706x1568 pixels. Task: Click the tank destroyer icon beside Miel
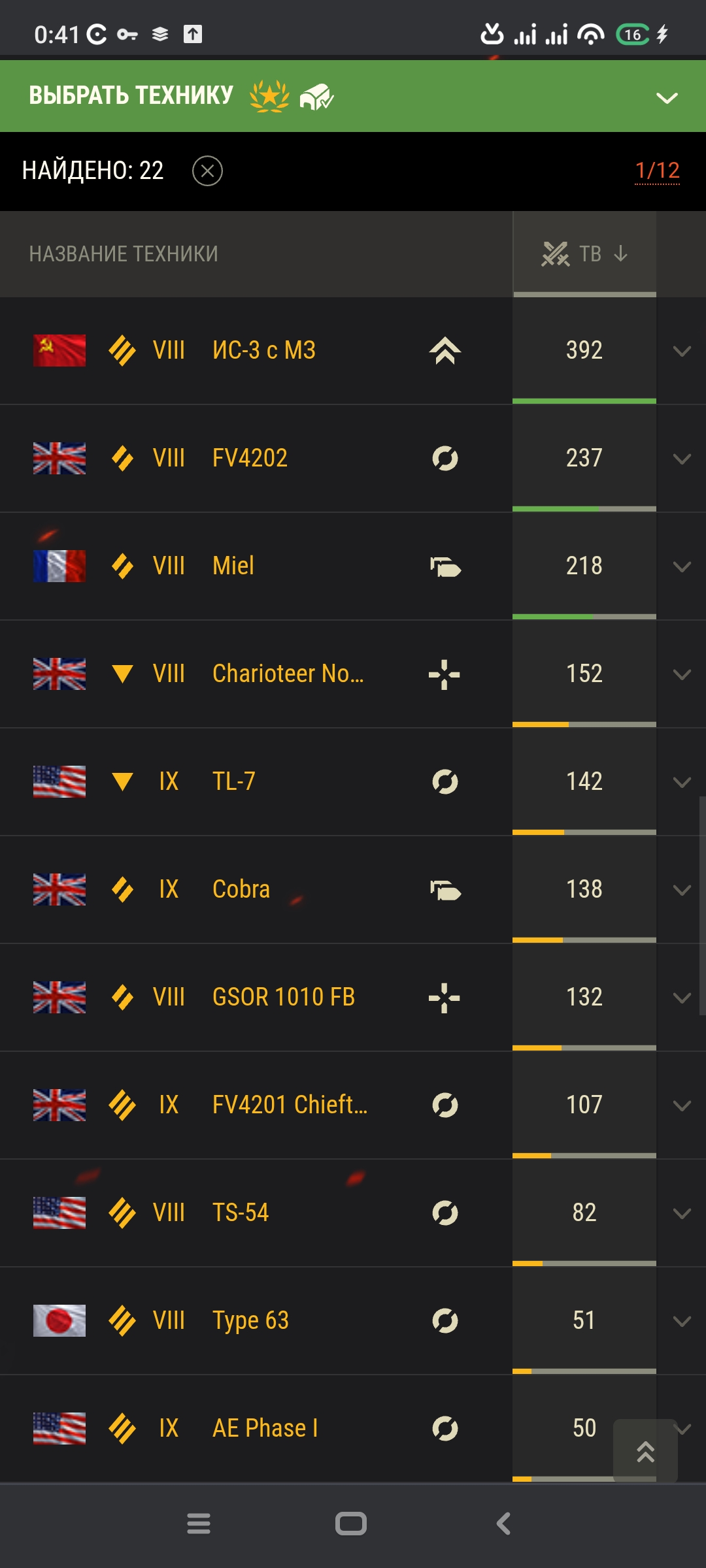(x=445, y=566)
